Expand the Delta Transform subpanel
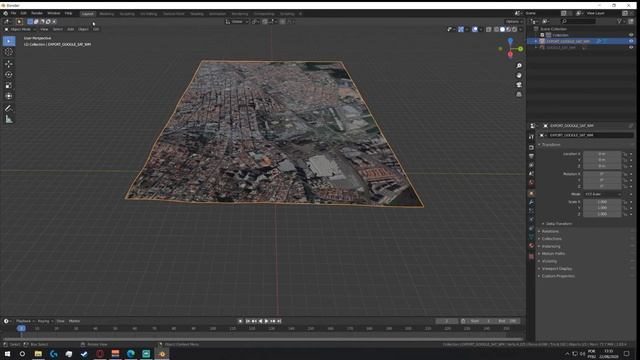 point(558,224)
